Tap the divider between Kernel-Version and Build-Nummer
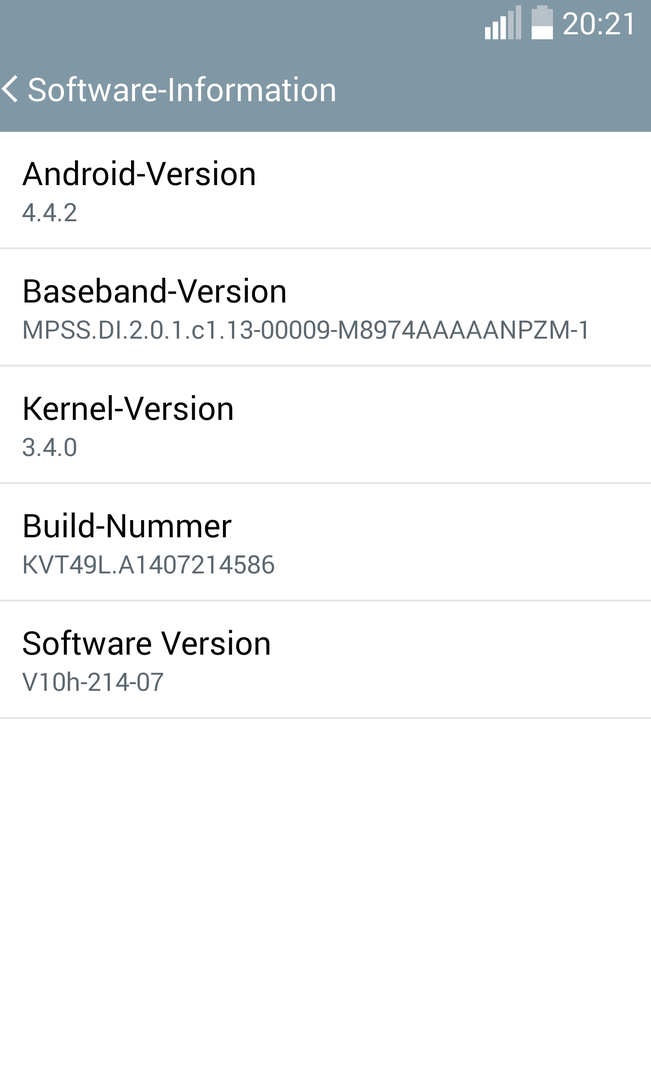 coord(325,483)
